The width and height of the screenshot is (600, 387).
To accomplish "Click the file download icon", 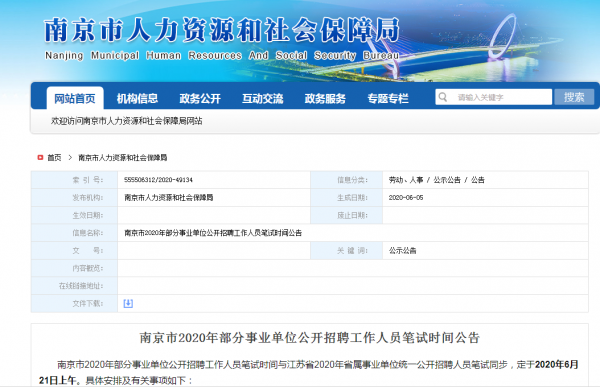I will (x=128, y=304).
